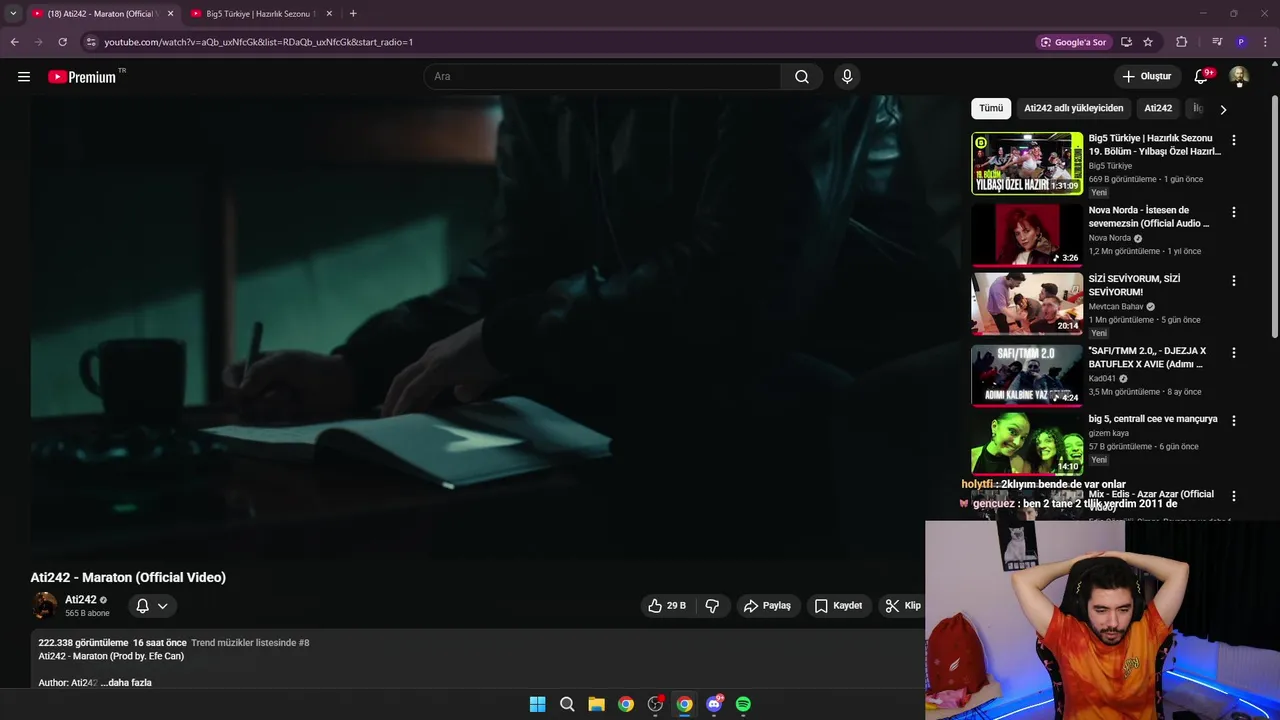Like the video with thumbs up

(x=666, y=605)
